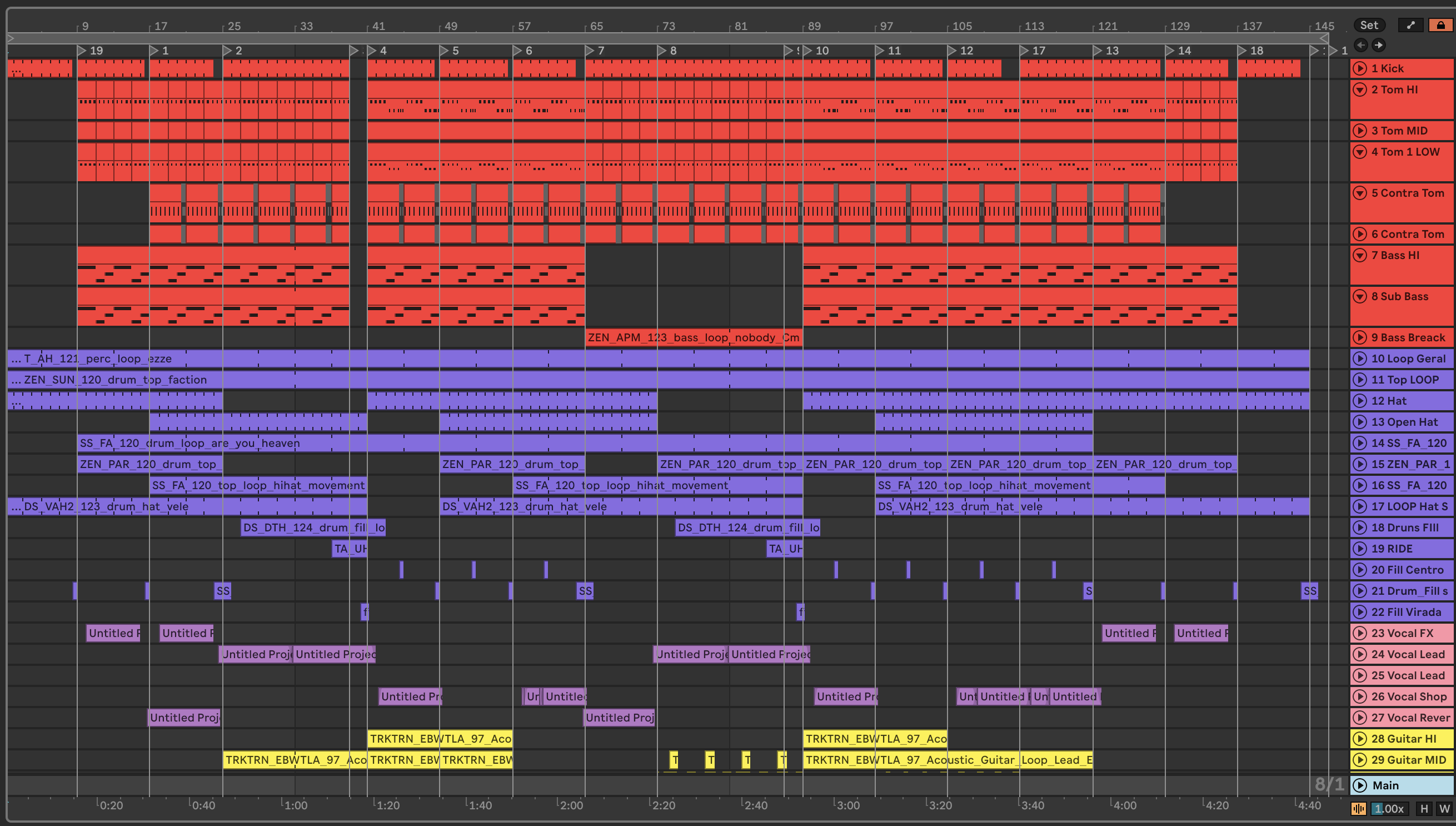Click the H height optimize button
The height and width of the screenshot is (826, 1456).
1424,808
